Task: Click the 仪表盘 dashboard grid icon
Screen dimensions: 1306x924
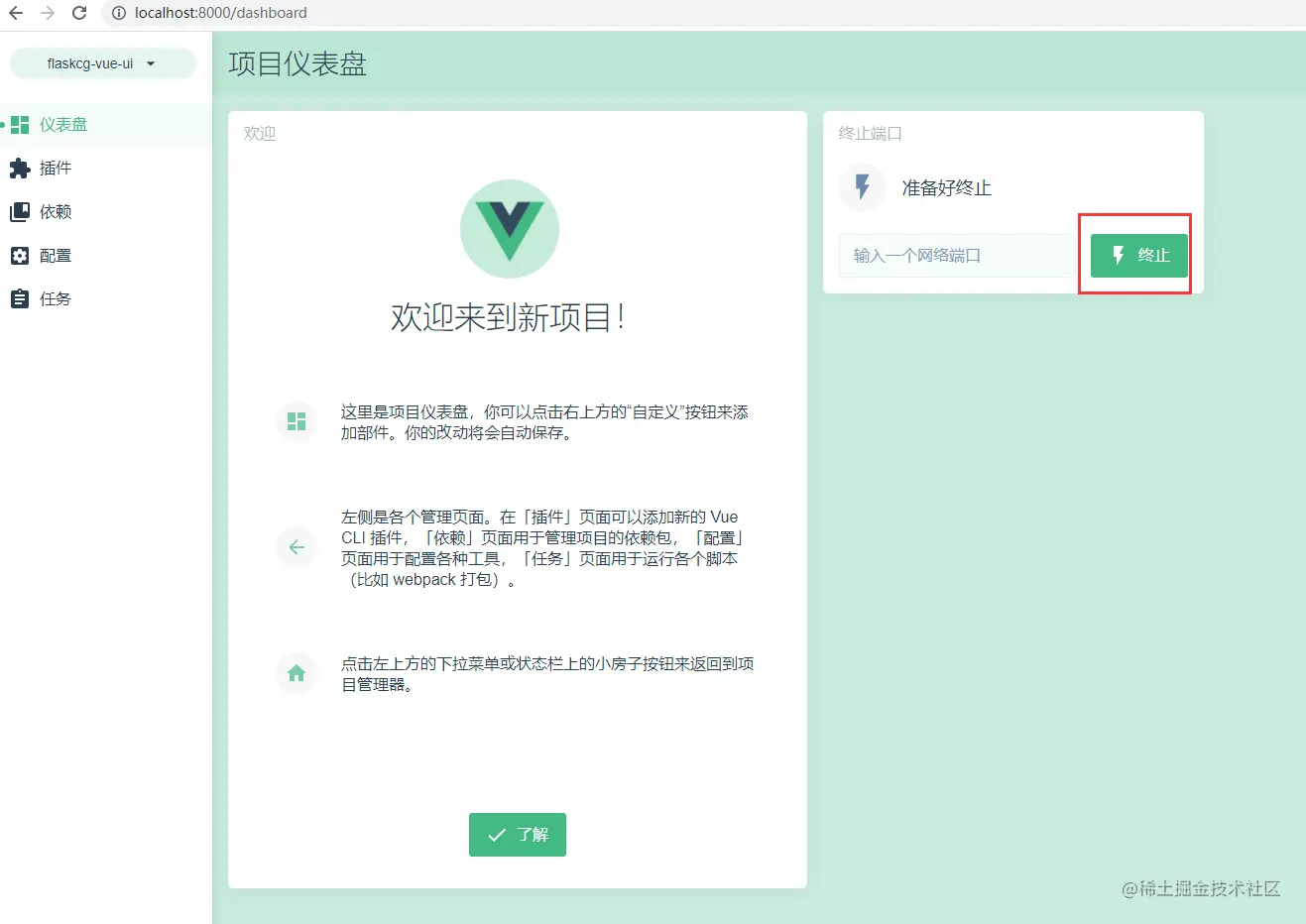Action: [x=20, y=125]
